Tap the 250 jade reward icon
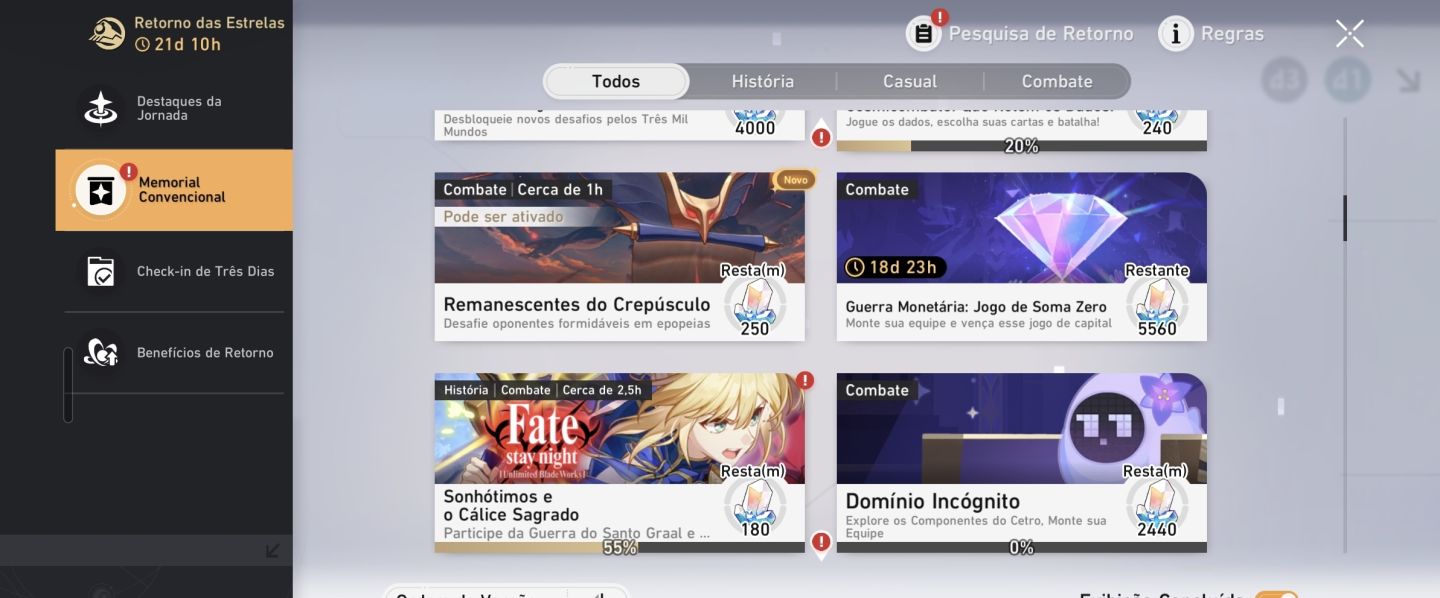Viewport: 1440px width, 598px height. (x=754, y=304)
